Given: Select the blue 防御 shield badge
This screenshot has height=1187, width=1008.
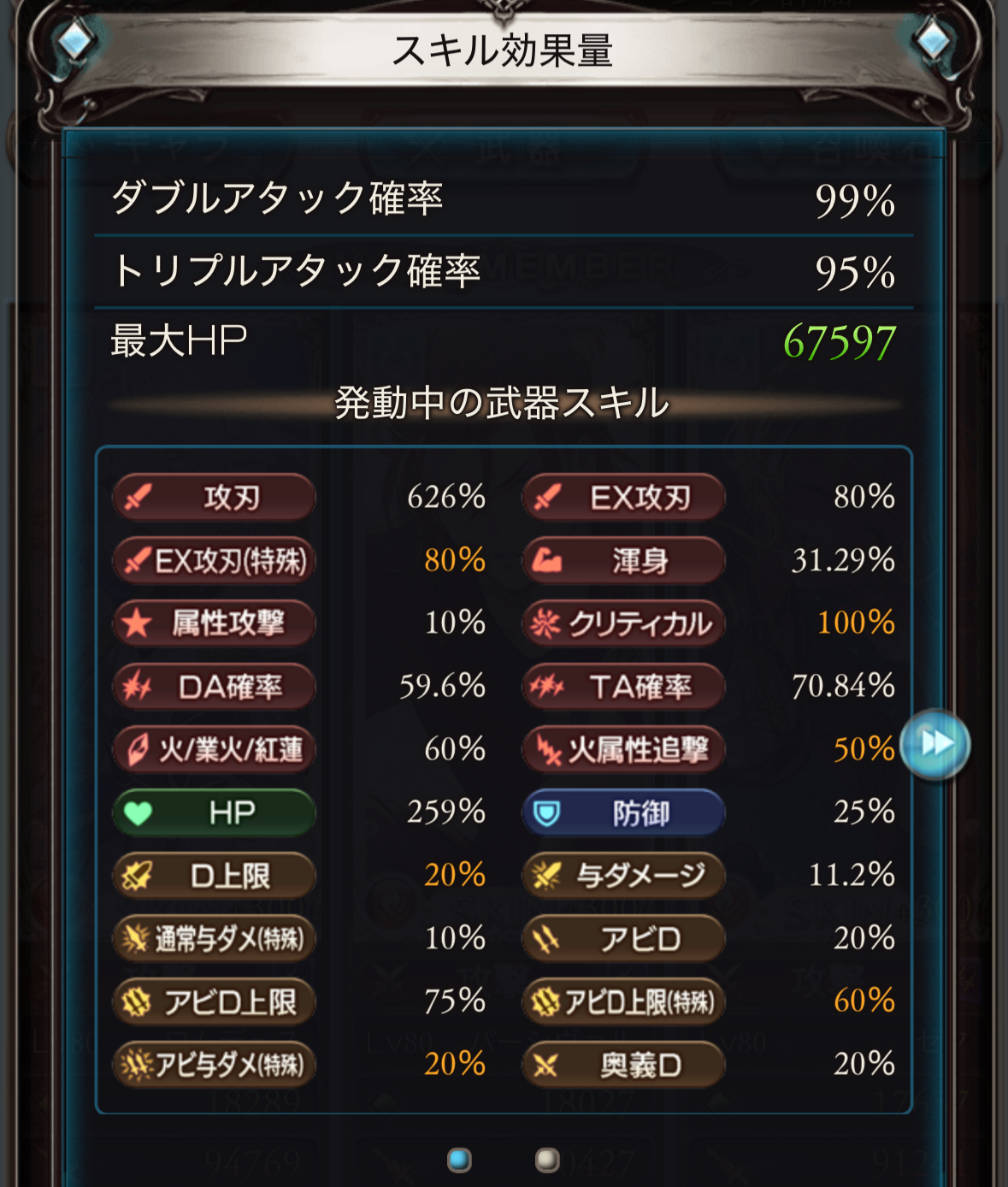Looking at the screenshot, I should (x=623, y=812).
